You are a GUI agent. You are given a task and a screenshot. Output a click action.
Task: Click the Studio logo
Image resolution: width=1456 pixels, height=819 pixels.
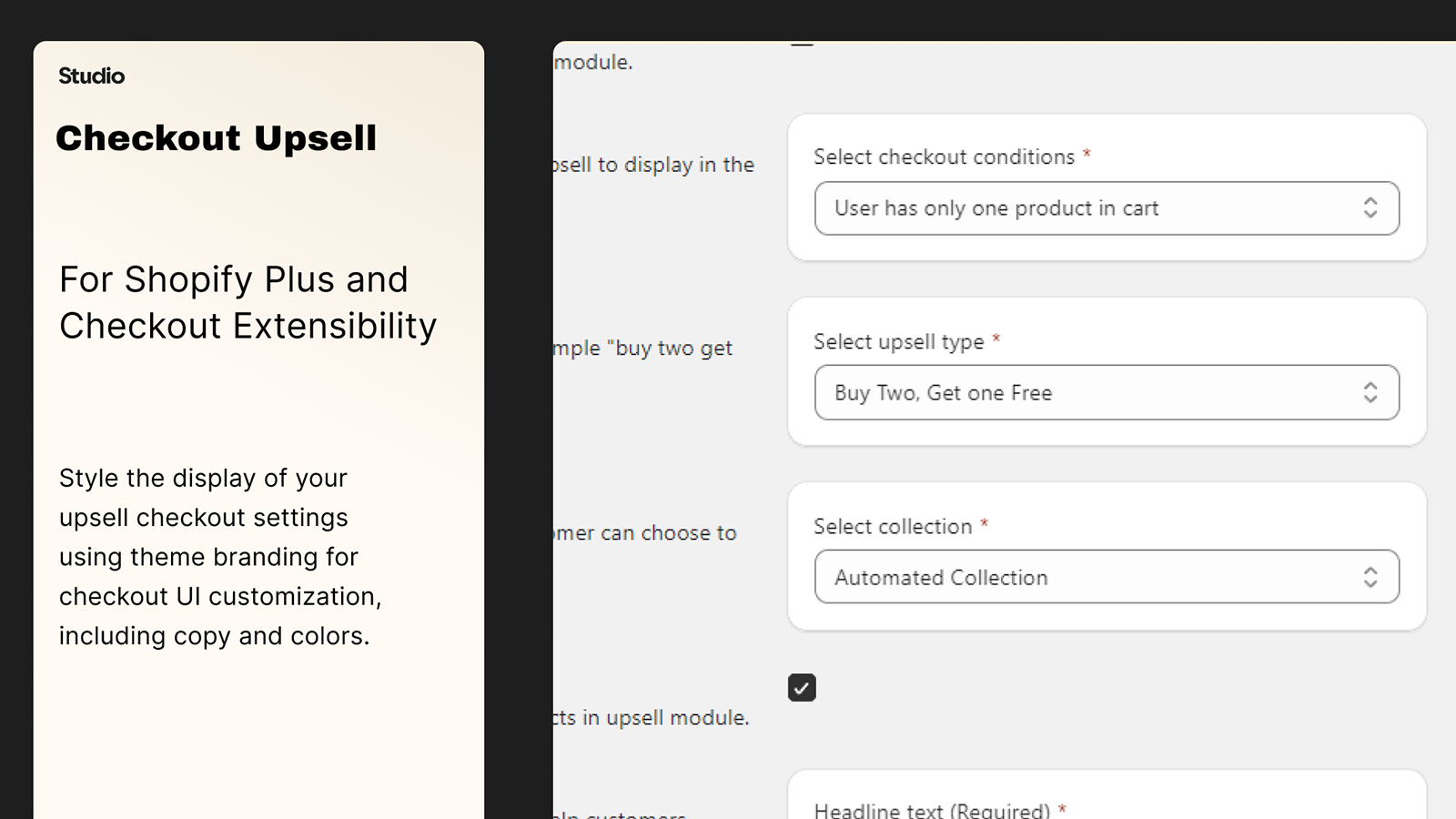click(x=91, y=76)
